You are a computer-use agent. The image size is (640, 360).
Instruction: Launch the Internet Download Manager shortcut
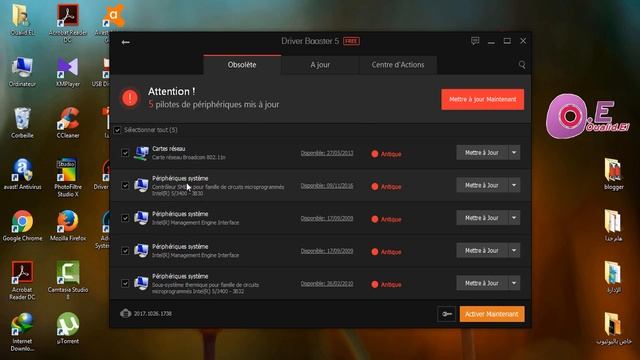point(22,332)
